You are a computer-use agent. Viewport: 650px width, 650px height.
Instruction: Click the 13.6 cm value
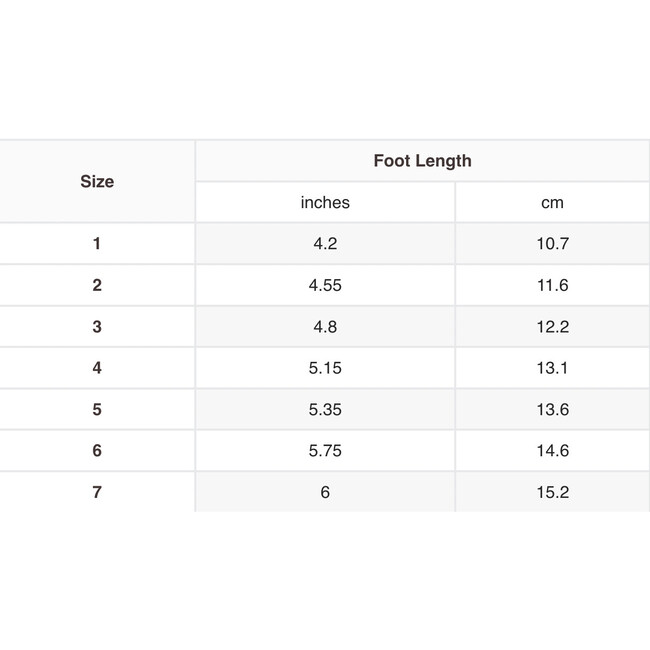click(552, 410)
